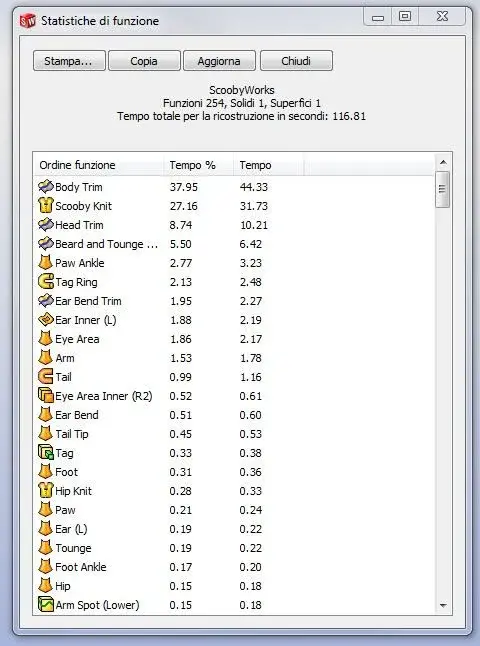This screenshot has height=646, width=480.
Task: Click the SolidWorks icon in title bar
Action: (x=28, y=20)
